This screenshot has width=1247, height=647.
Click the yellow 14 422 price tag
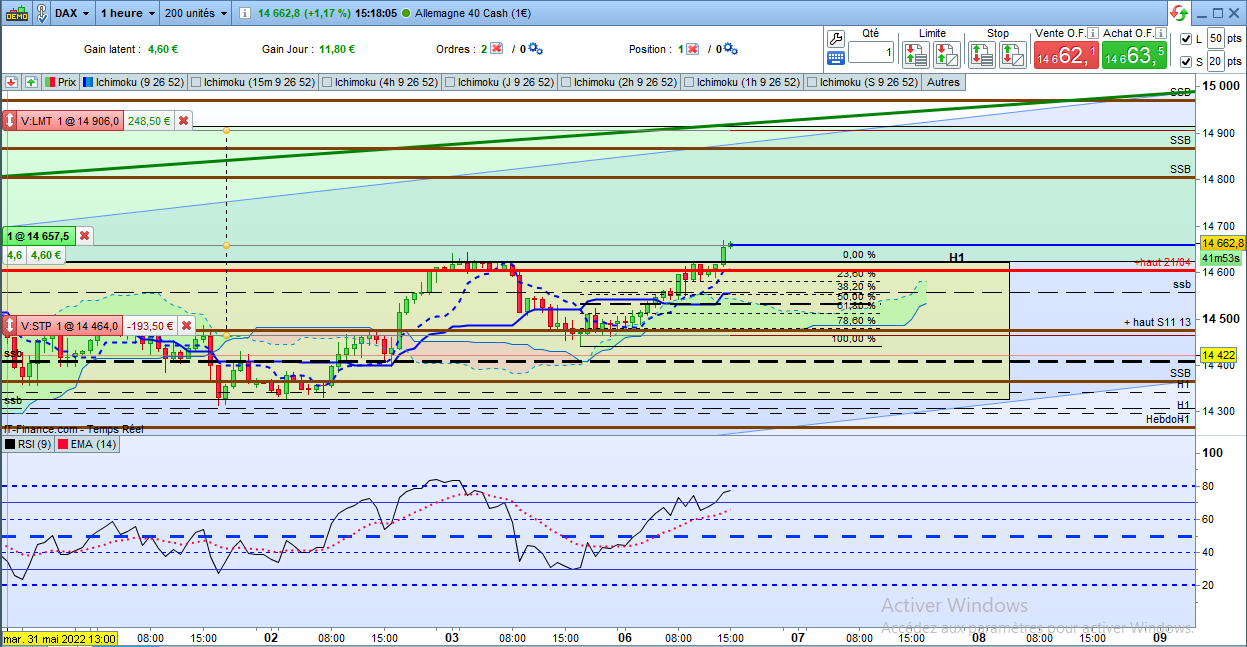[1221, 355]
